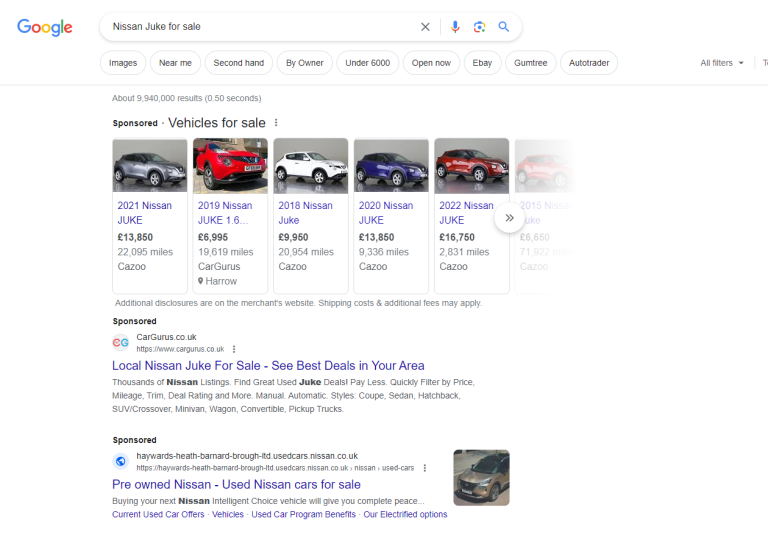The height and width of the screenshot is (535, 768).
Task: Open the three-dot menu for CarGurus ad
Action: (x=234, y=349)
